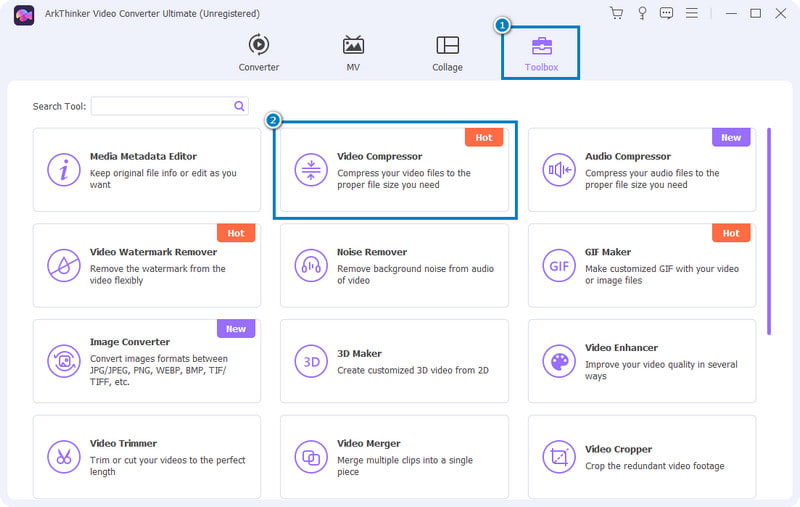Click "Improve your video quality" description
This screenshot has width=800, height=507.
(661, 370)
